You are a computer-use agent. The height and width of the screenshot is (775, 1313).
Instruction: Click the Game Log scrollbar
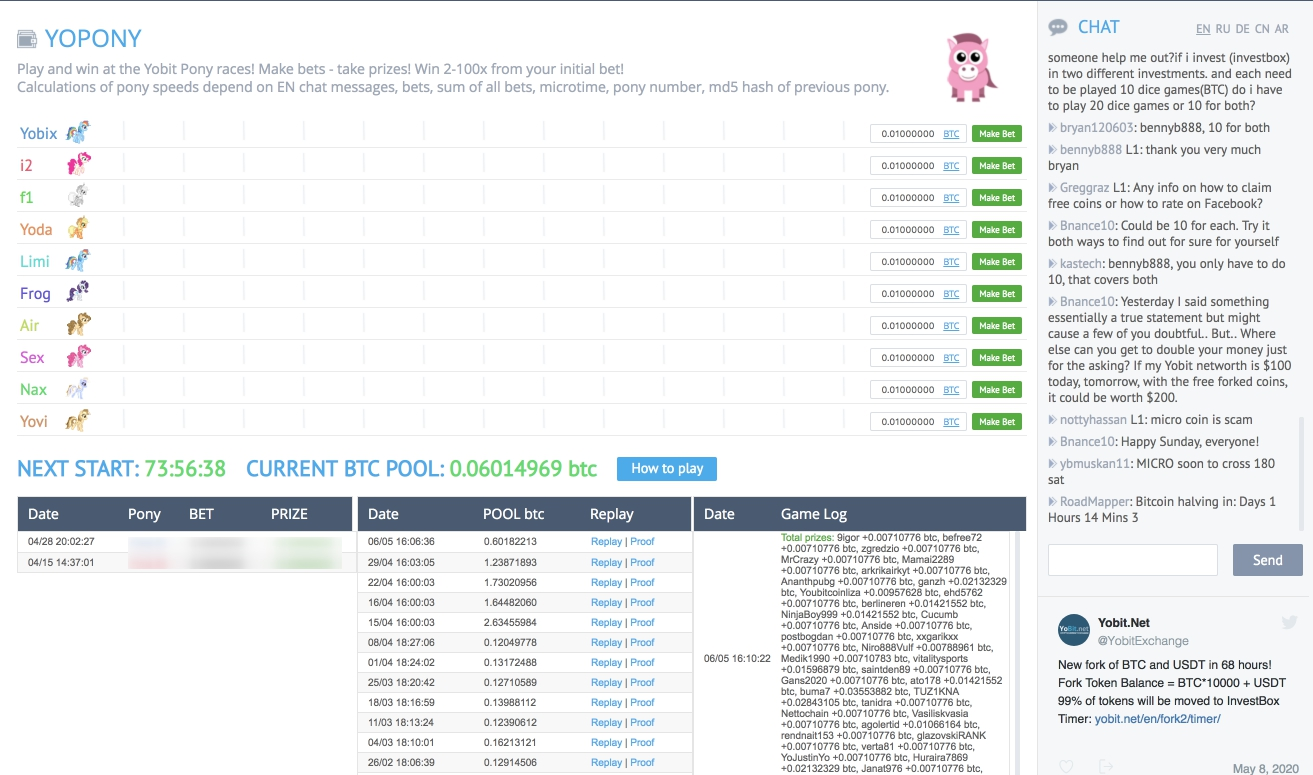(1020, 652)
